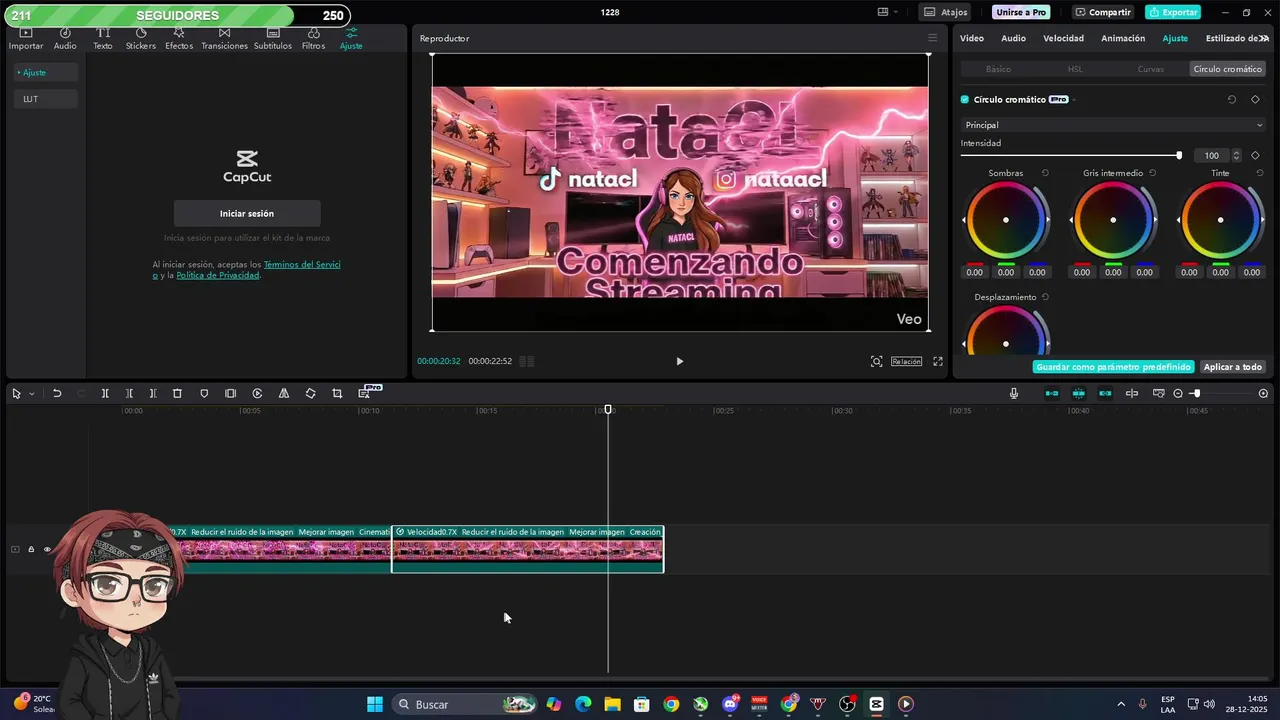Reset the Sombras color wheel
This screenshot has width=1280, height=720.
pyautogui.click(x=1045, y=173)
